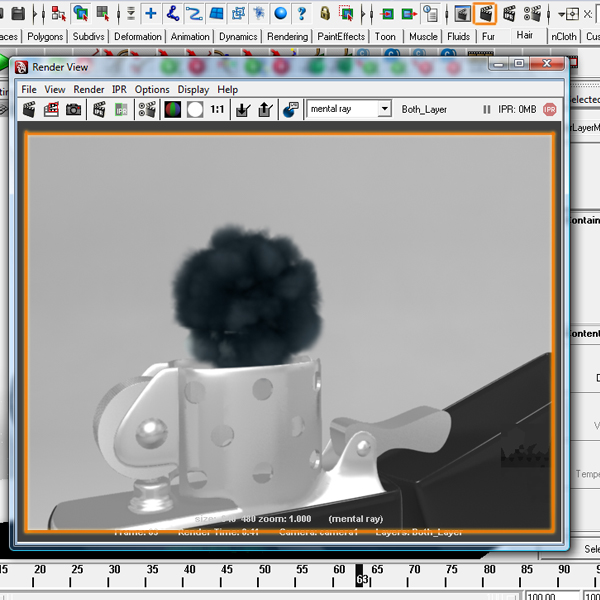
Task: Click frame 40 on the time slider
Action: coord(189,570)
